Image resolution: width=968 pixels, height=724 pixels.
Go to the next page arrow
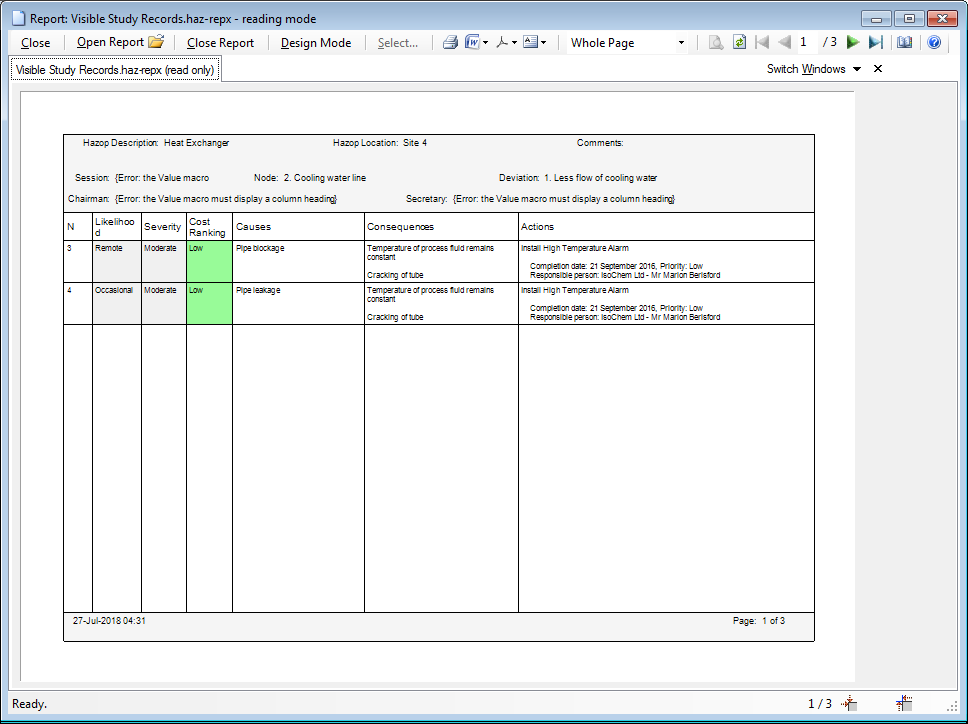tap(853, 43)
